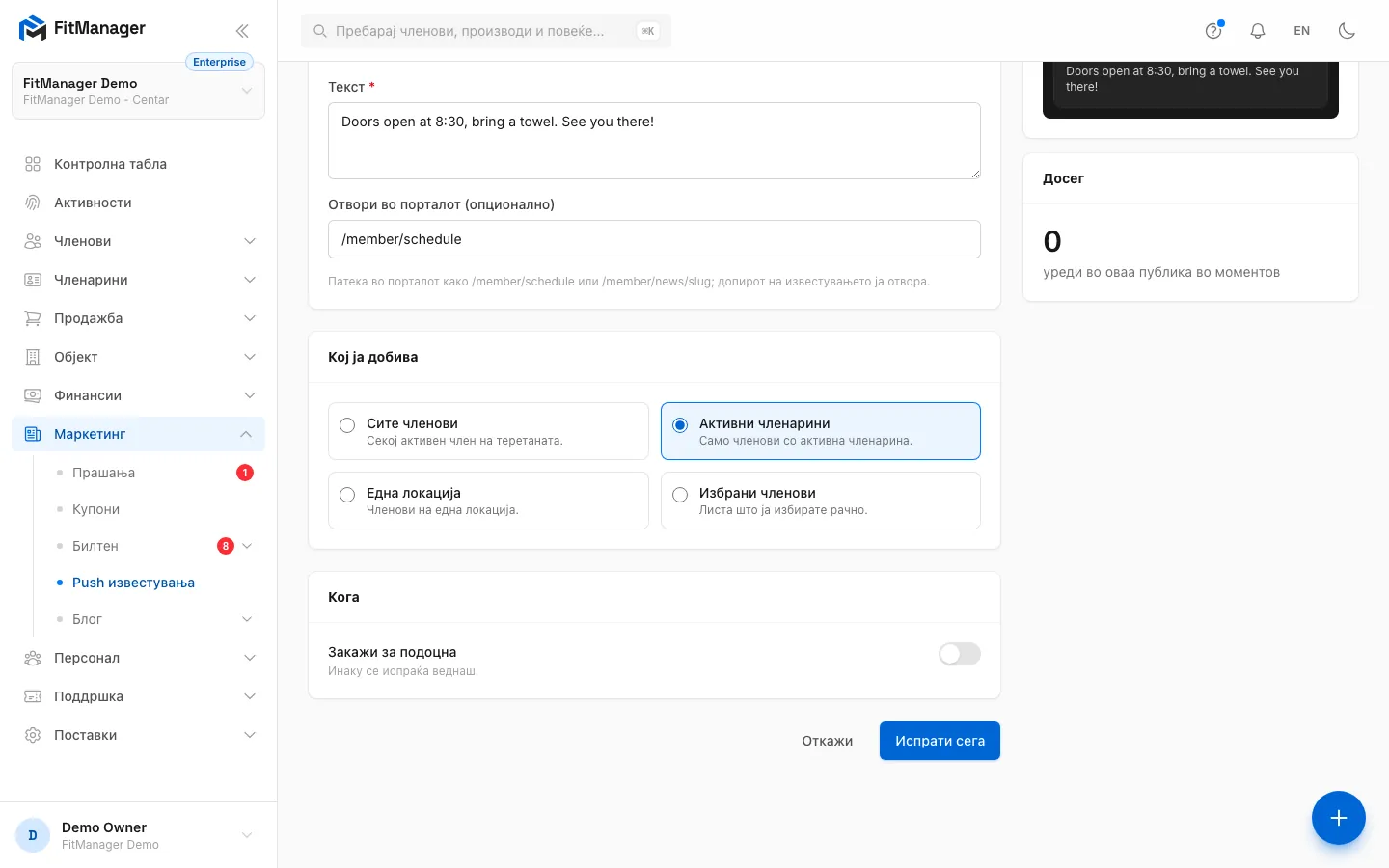Select the Една локација radio option
Viewport: 1389px width, 868px height.
[x=347, y=495]
